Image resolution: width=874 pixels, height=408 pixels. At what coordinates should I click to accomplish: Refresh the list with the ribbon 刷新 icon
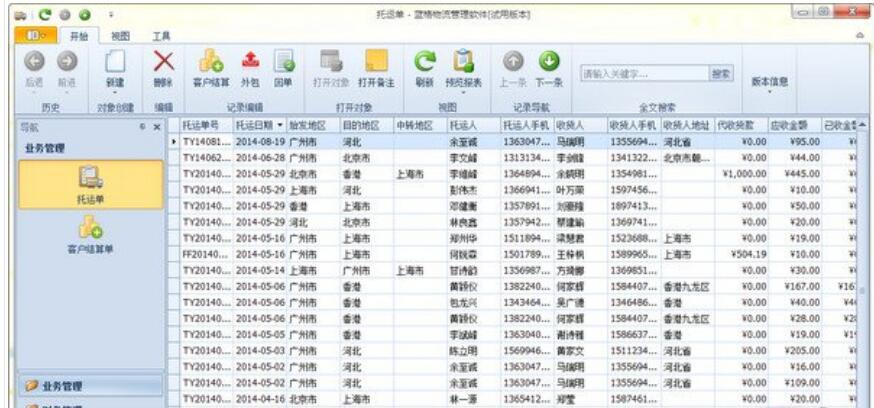click(425, 61)
